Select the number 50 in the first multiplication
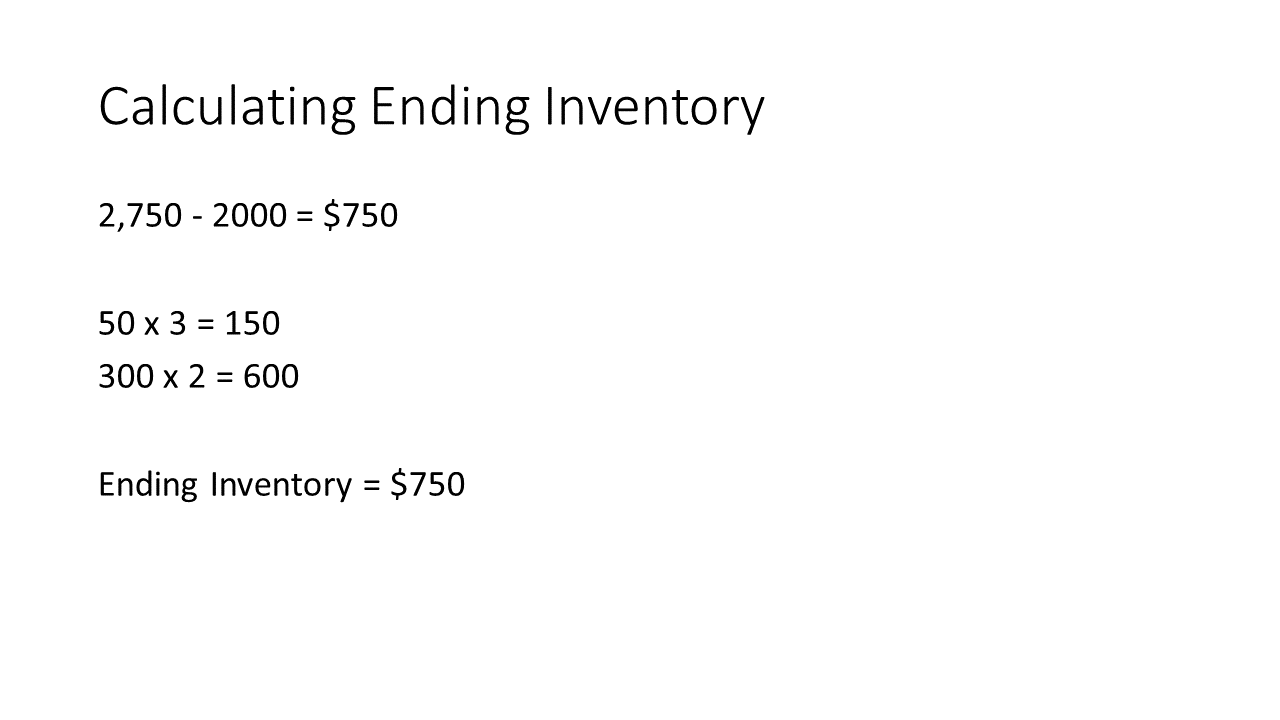Screen dimensions: 1280x720 tap(116, 323)
